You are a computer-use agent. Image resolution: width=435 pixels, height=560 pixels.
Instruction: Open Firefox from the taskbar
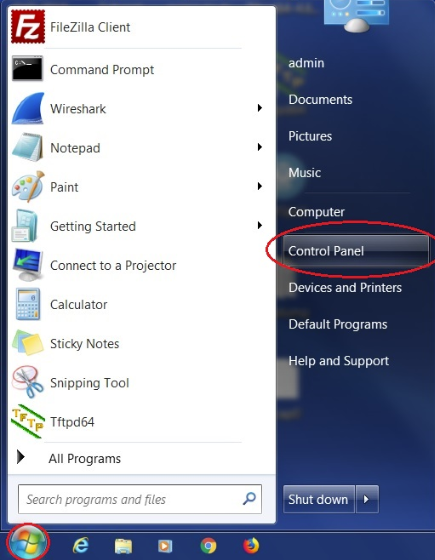tap(251, 545)
